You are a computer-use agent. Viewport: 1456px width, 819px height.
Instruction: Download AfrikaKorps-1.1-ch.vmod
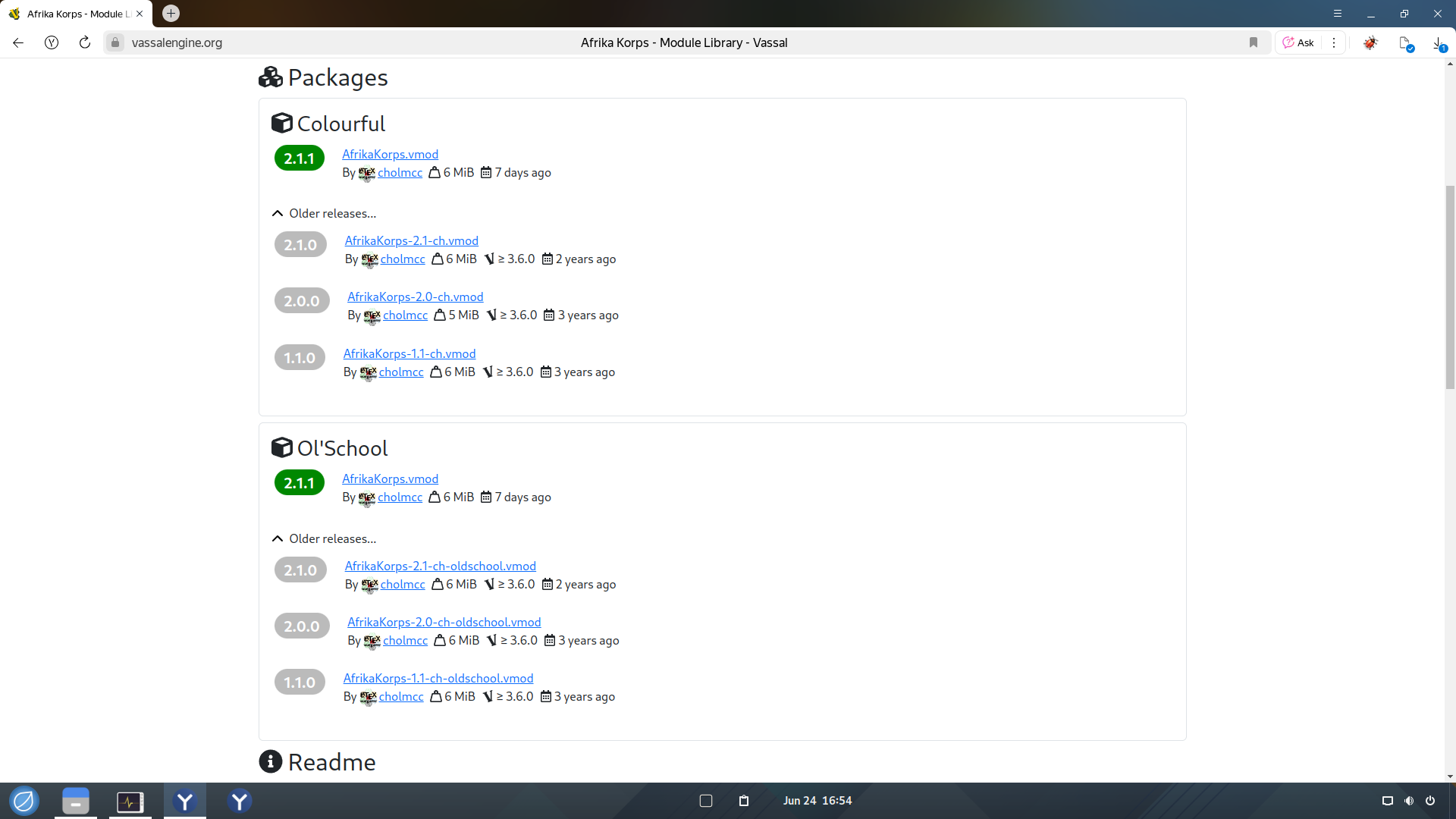click(409, 353)
